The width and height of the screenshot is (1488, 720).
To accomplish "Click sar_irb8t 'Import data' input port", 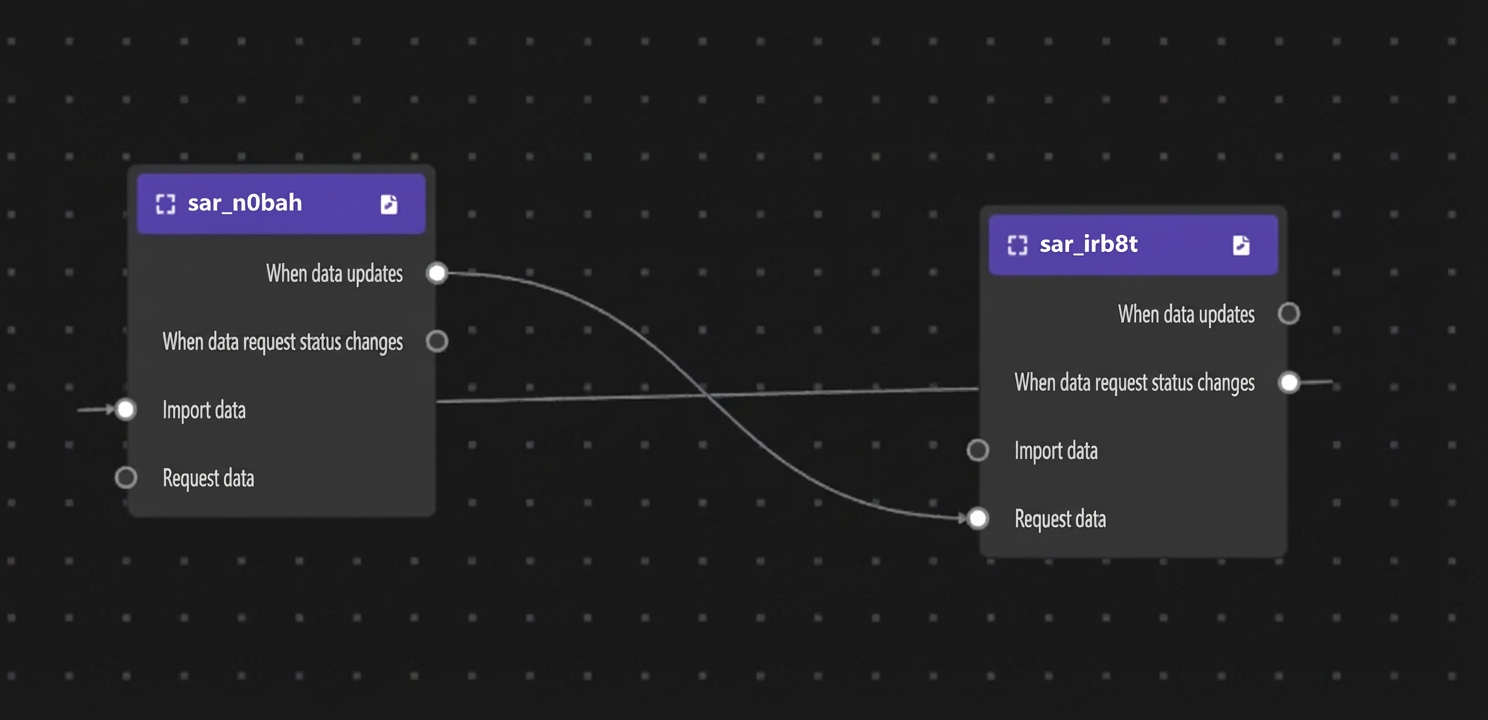I will click(978, 450).
